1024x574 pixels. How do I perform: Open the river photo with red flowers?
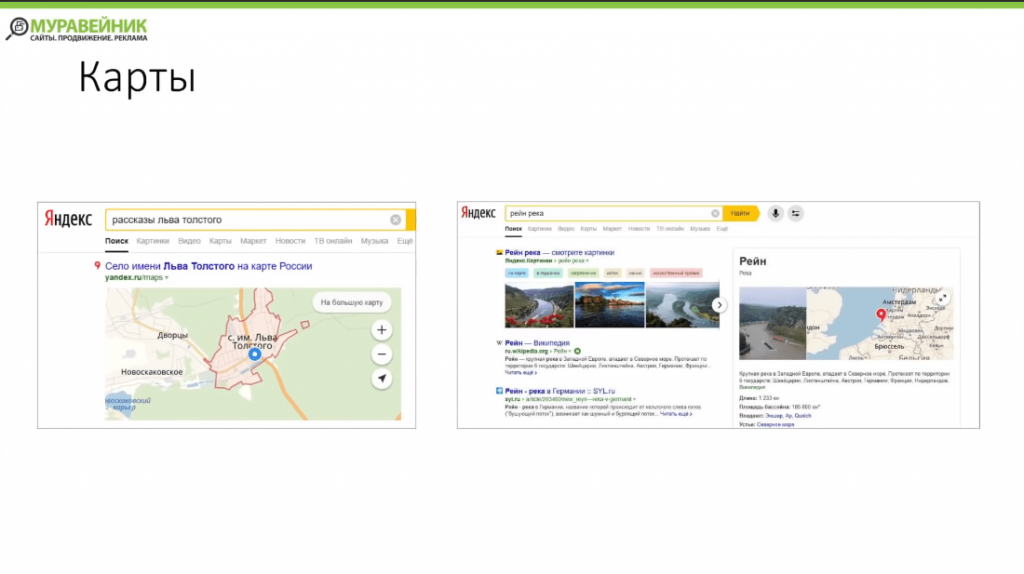point(539,305)
